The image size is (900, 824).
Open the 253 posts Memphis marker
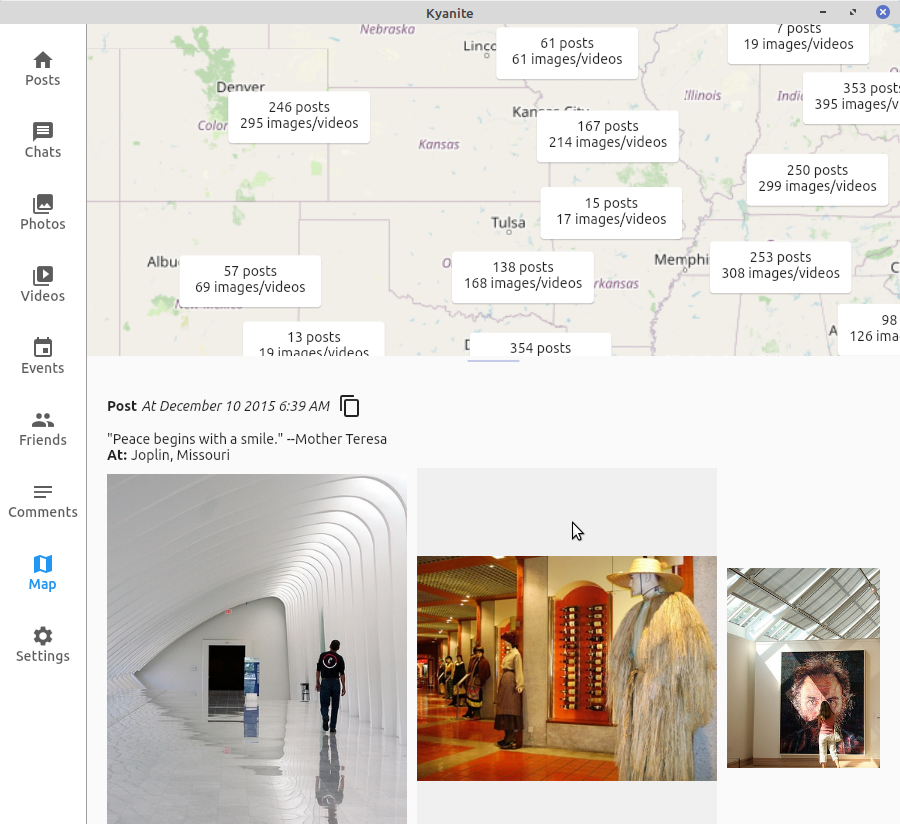tap(780, 266)
